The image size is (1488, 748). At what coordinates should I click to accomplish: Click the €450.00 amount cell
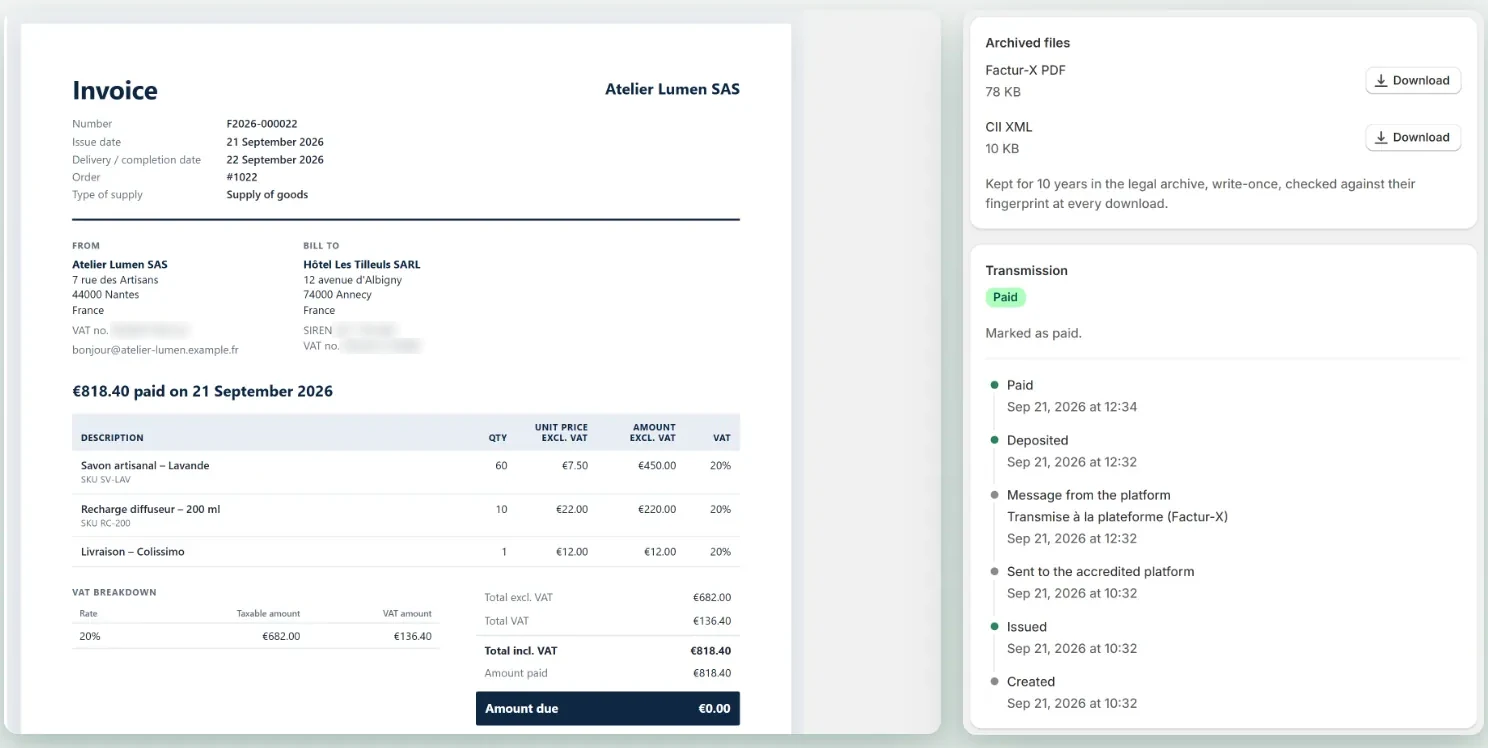coord(659,466)
